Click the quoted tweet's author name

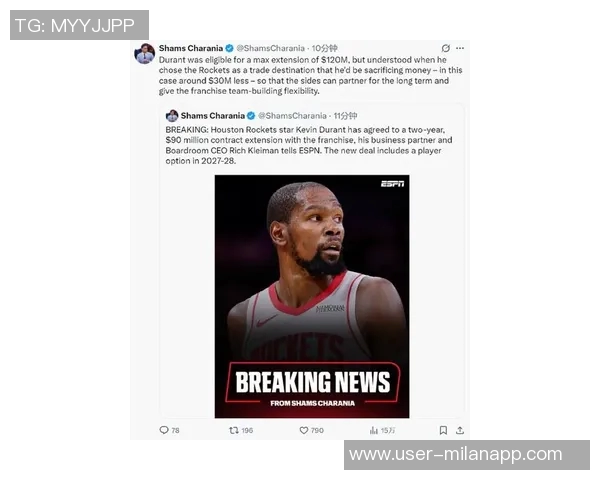point(213,116)
